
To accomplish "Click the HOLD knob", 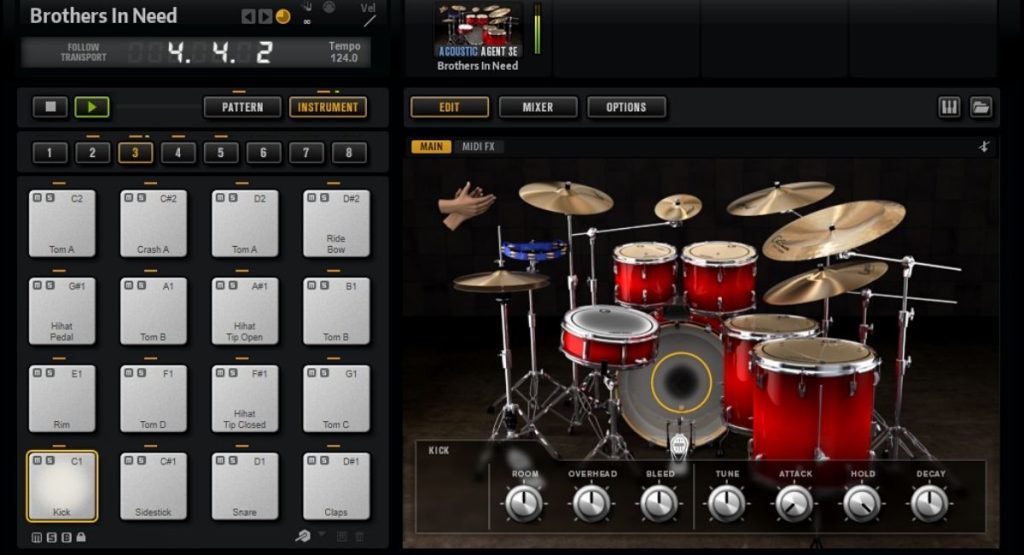I will pyautogui.click(x=861, y=503).
